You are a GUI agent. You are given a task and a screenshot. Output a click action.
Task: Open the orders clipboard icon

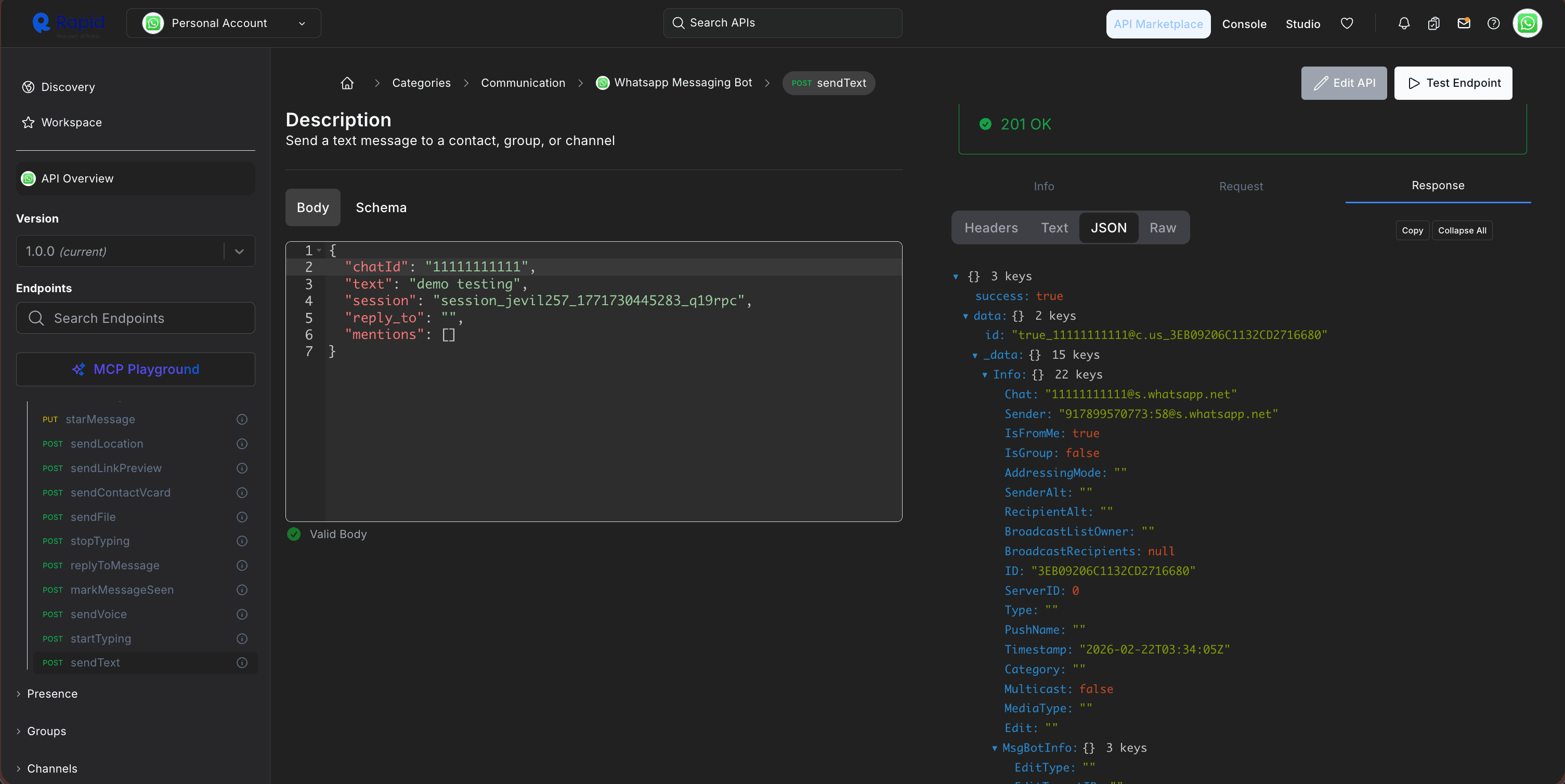[1434, 23]
